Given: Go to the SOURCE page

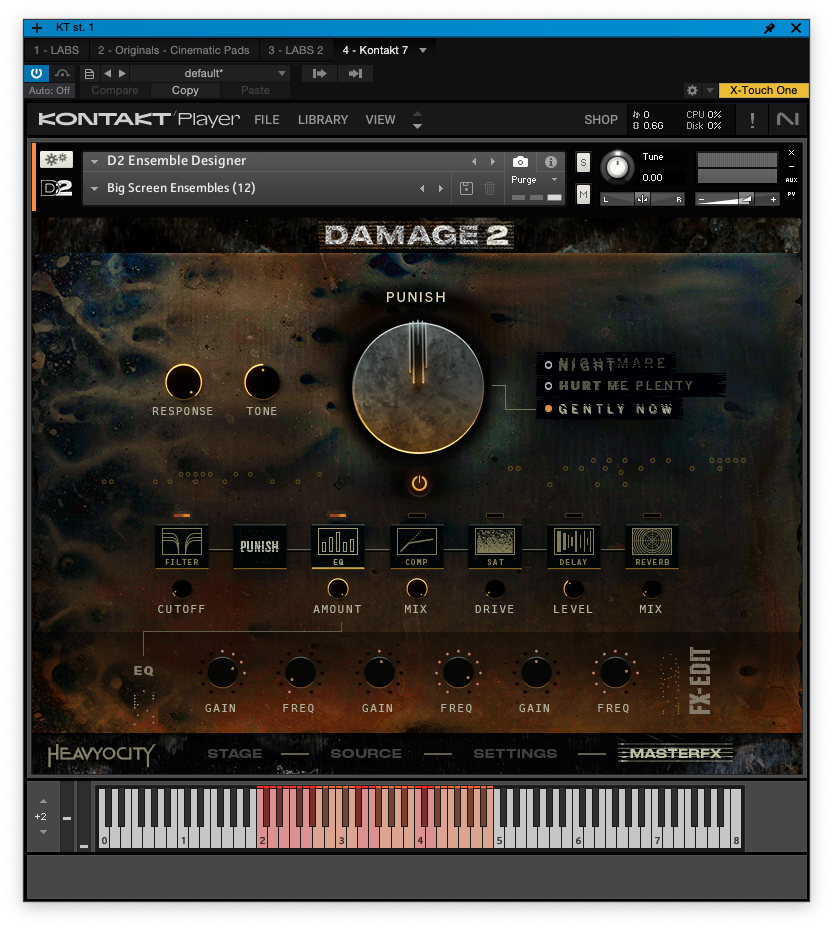Looking at the screenshot, I should (x=366, y=754).
